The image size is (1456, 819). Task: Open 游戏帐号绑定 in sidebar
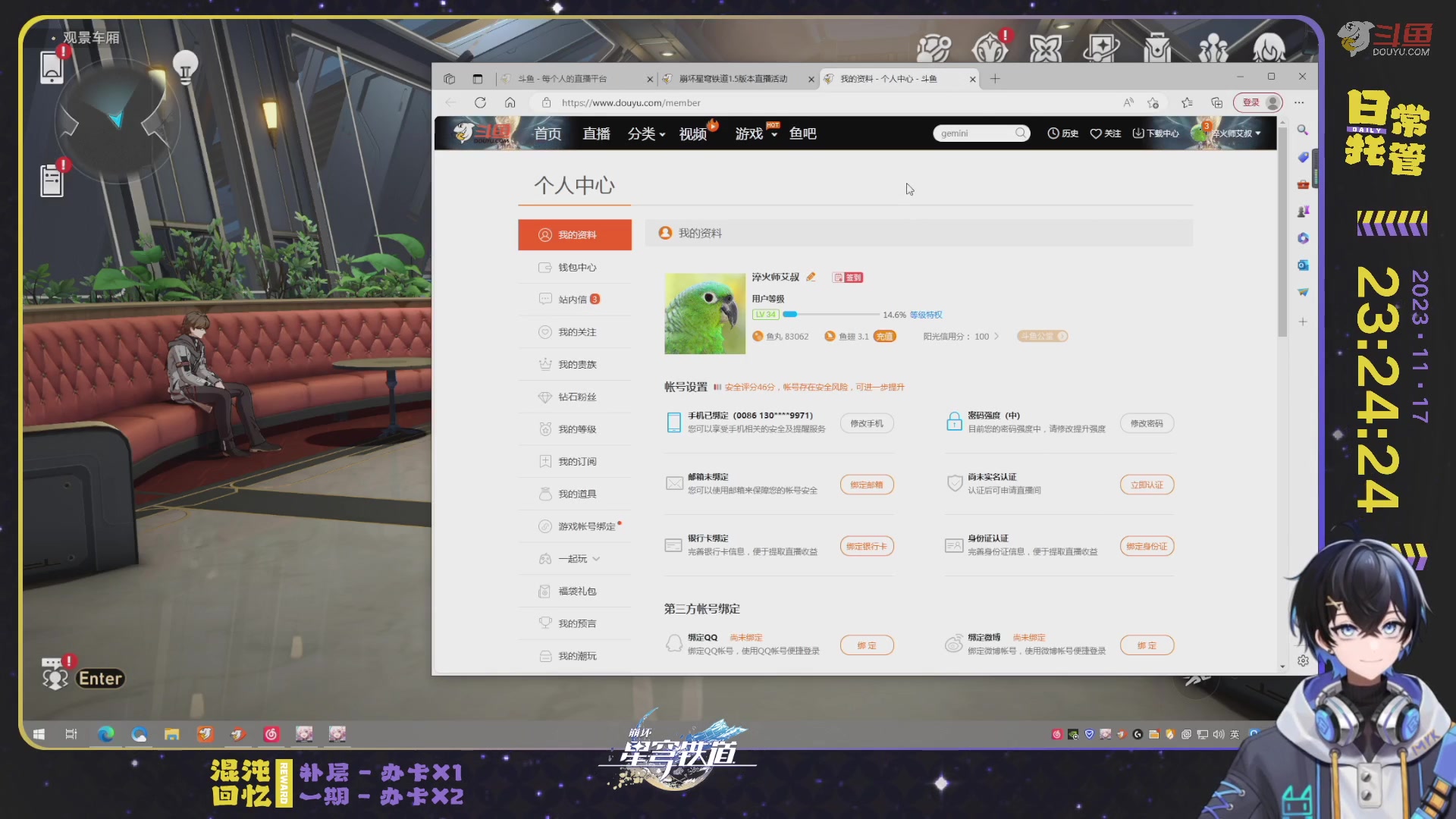pyautogui.click(x=575, y=526)
